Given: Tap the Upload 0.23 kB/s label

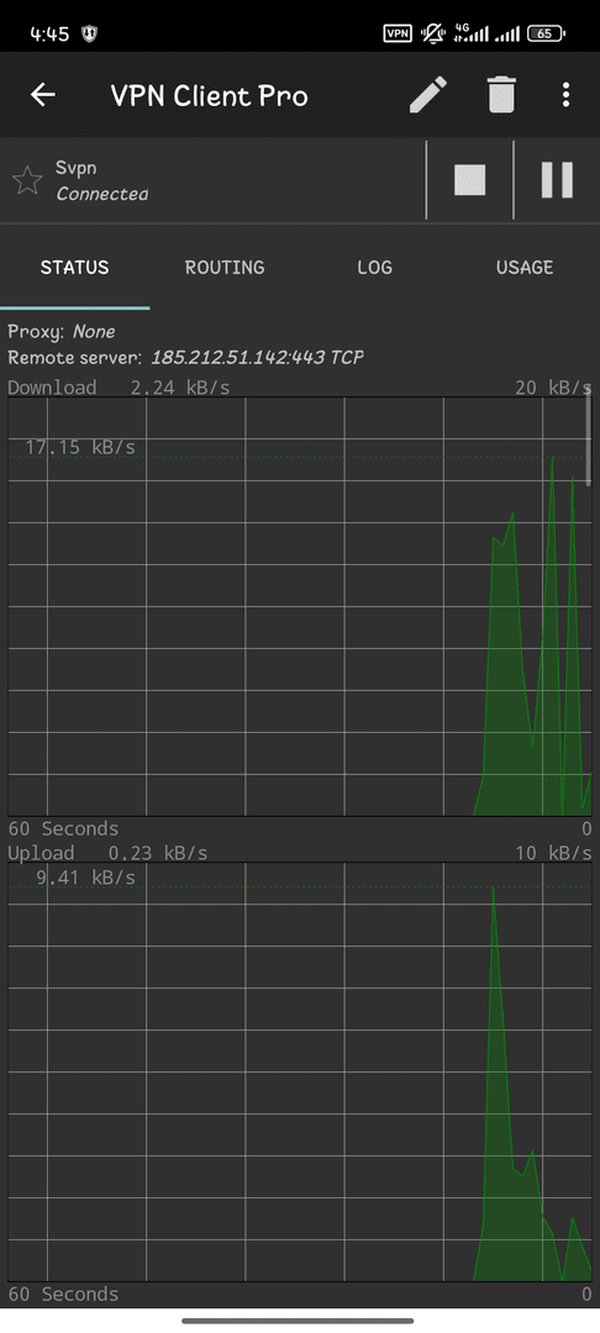Looking at the screenshot, I should (108, 853).
